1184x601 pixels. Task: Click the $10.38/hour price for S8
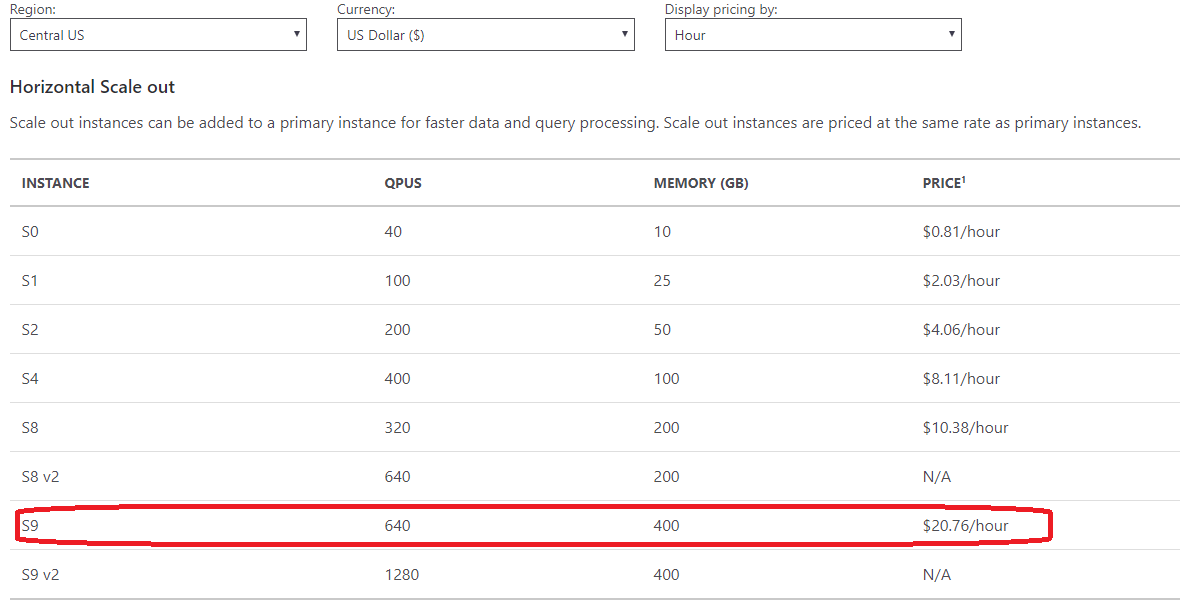point(965,428)
